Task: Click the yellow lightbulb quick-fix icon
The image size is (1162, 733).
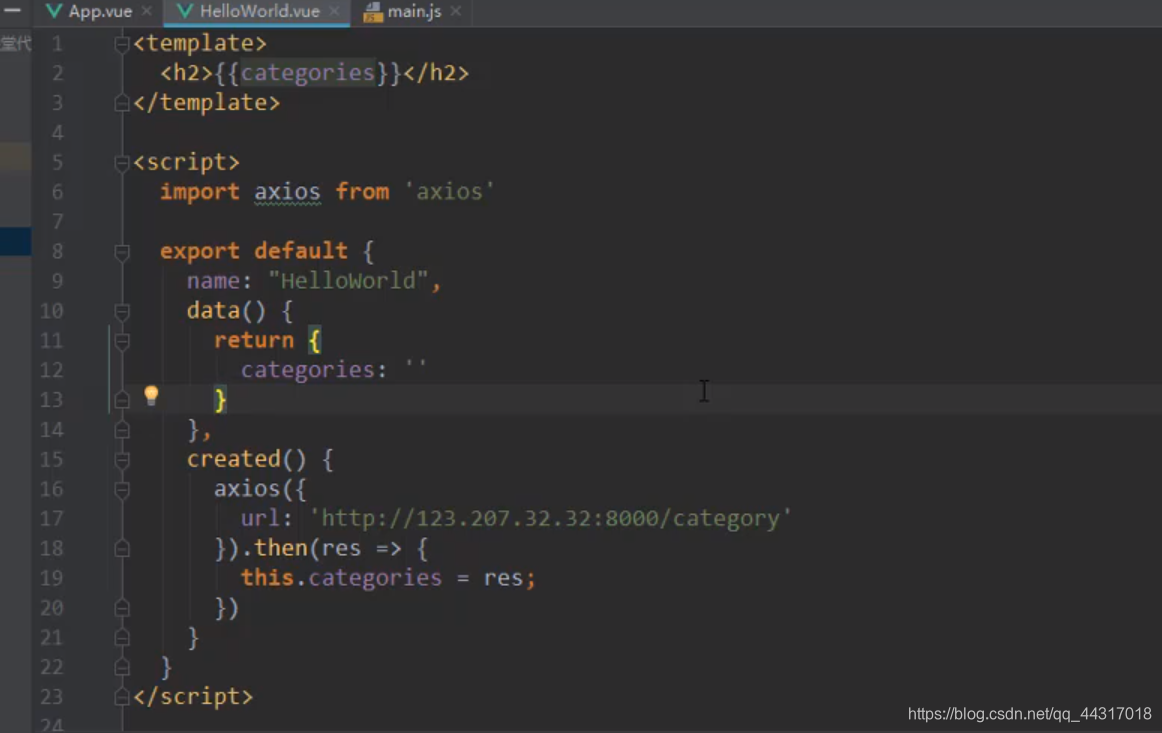Action: pos(151,395)
